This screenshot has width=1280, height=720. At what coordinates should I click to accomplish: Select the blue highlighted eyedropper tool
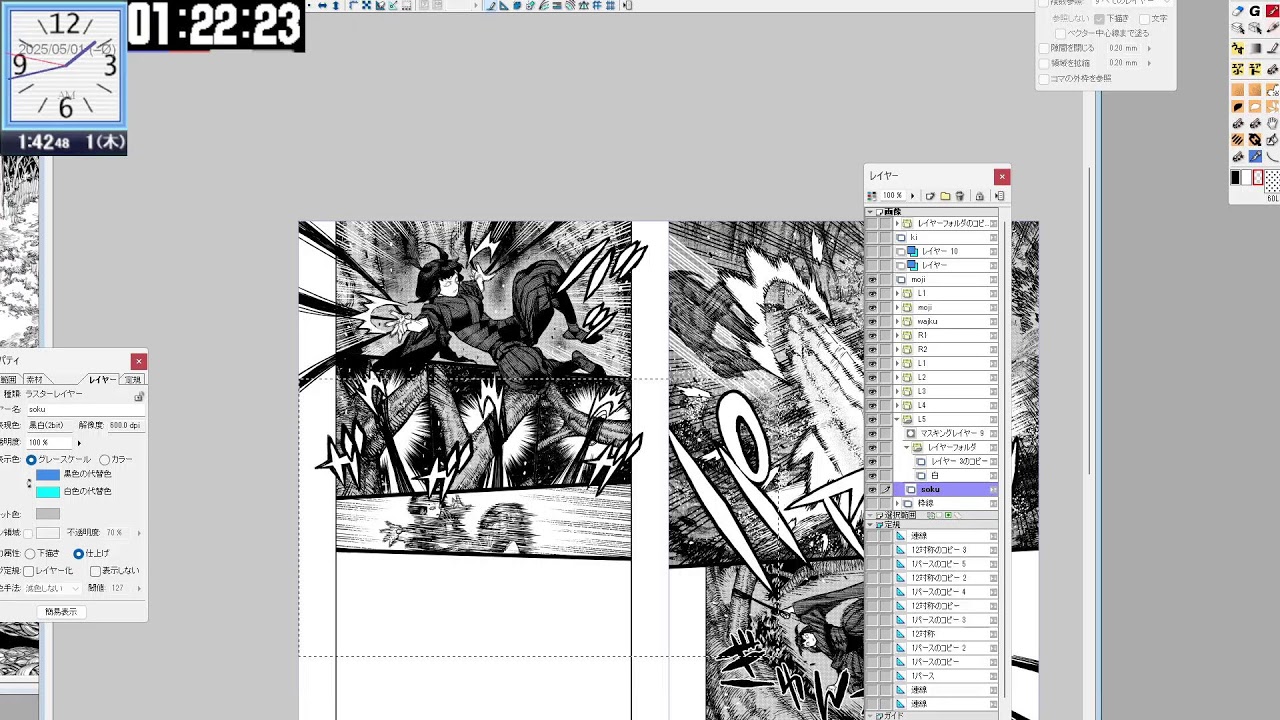click(1255, 157)
